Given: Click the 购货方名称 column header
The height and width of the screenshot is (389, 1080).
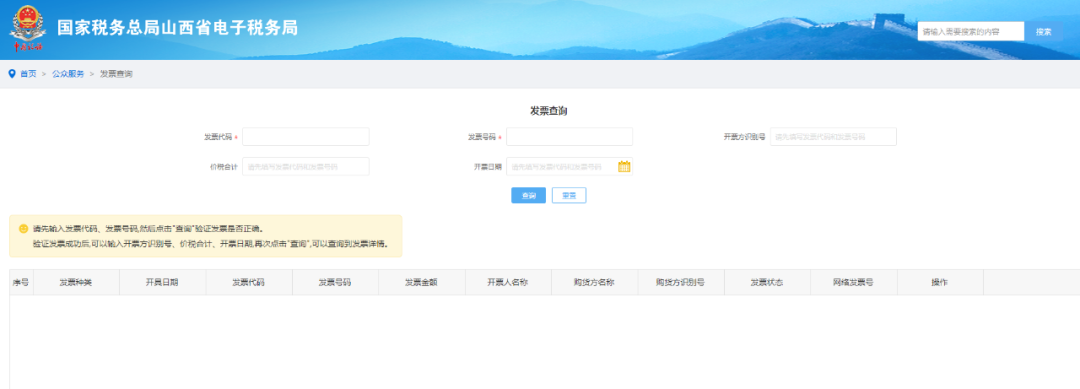Looking at the screenshot, I should [x=594, y=282].
